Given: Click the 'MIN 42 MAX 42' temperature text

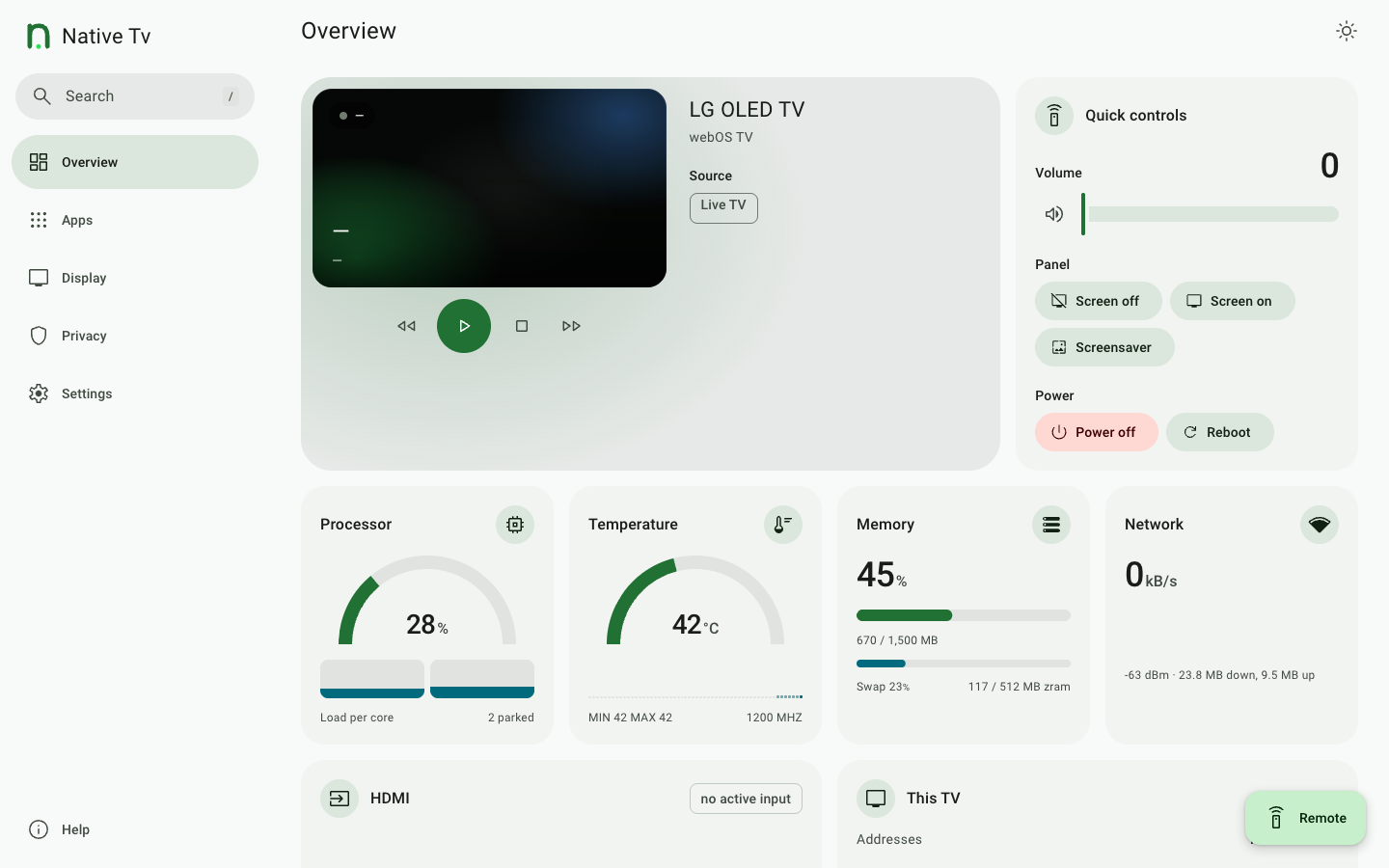Looking at the screenshot, I should pos(630,718).
